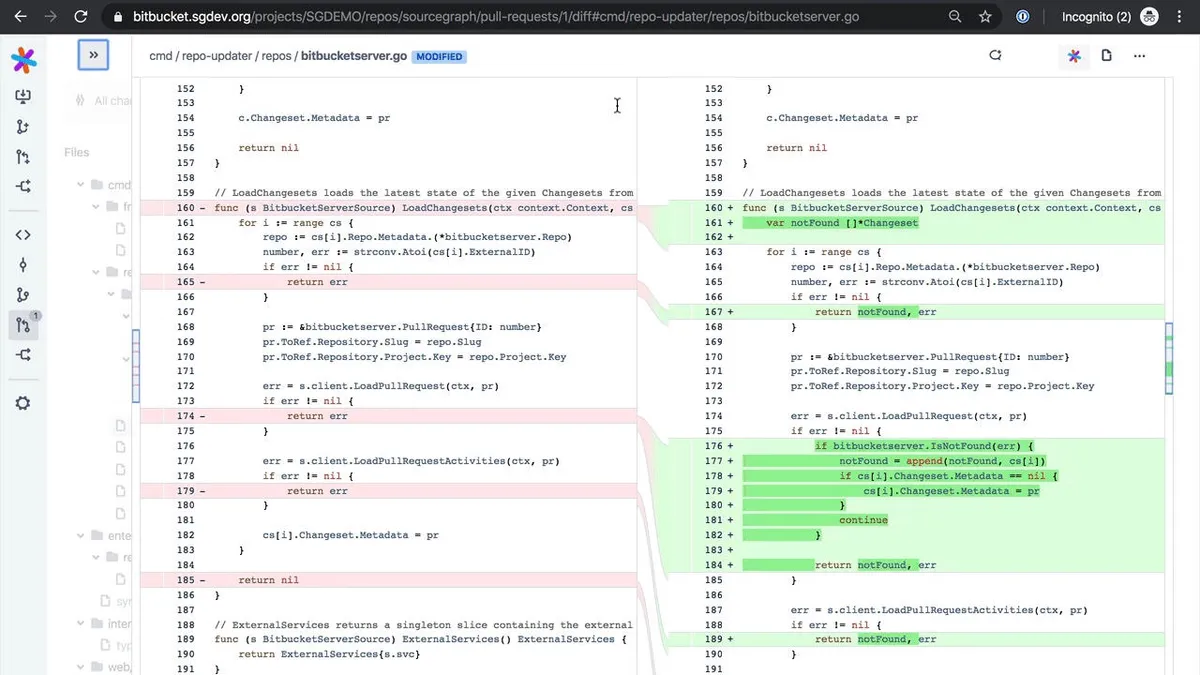Screen dimensions: 1200x675
Task: Click the cmd breadcrumb segment
Action: click(161, 56)
